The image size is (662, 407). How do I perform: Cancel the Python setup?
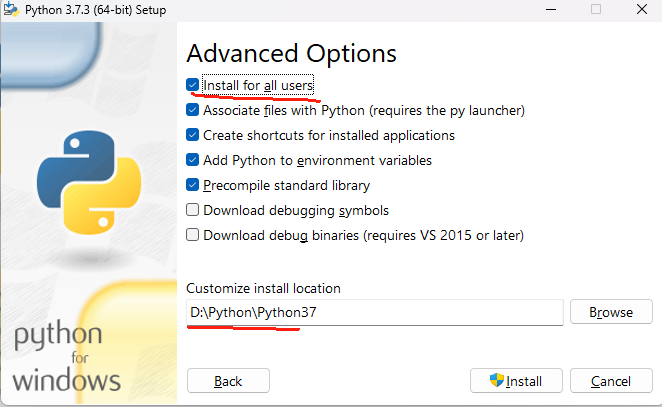click(x=611, y=381)
